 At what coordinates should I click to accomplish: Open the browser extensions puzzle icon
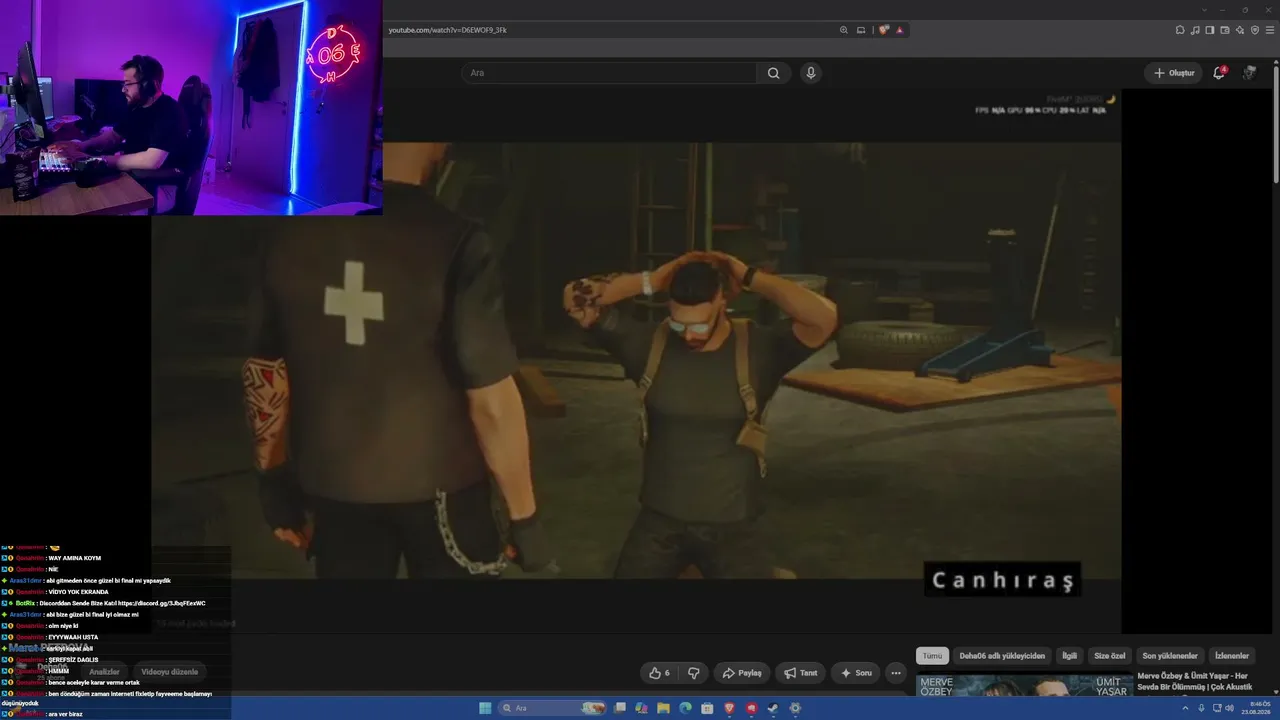1180,30
